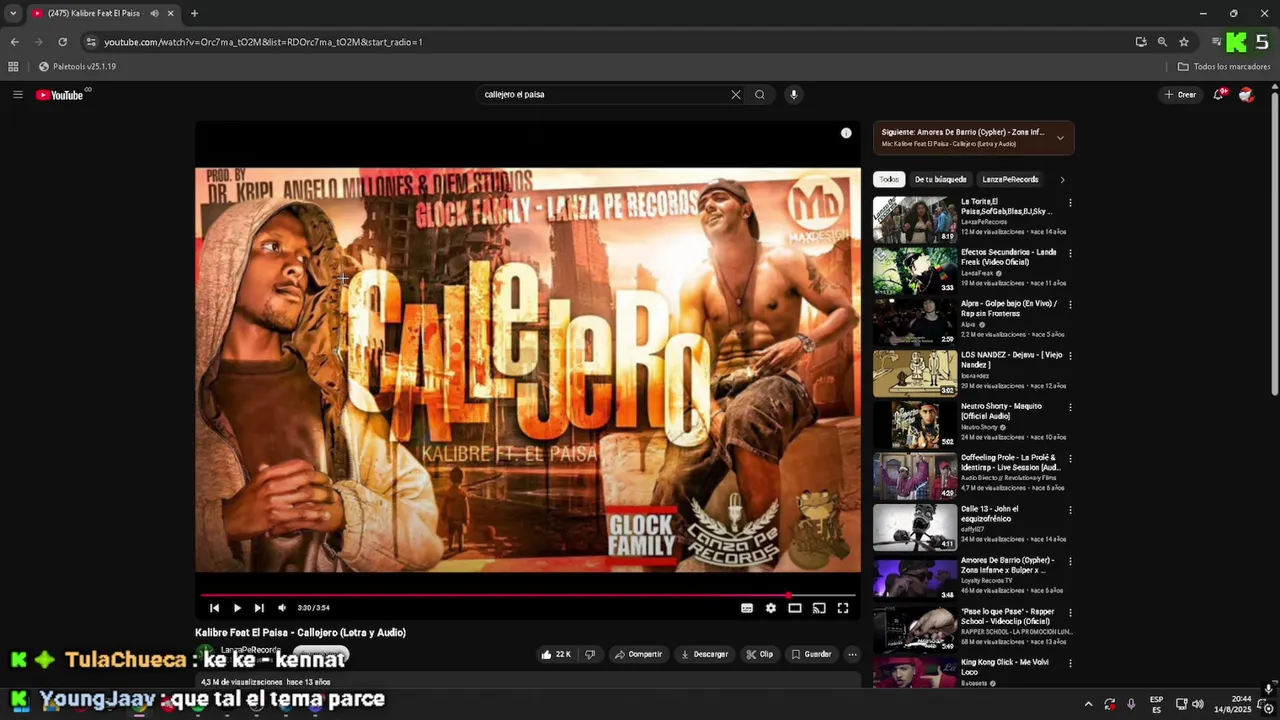This screenshot has height=720, width=1280.
Task: Open the browser apps grid icon
Action: tap(13, 67)
